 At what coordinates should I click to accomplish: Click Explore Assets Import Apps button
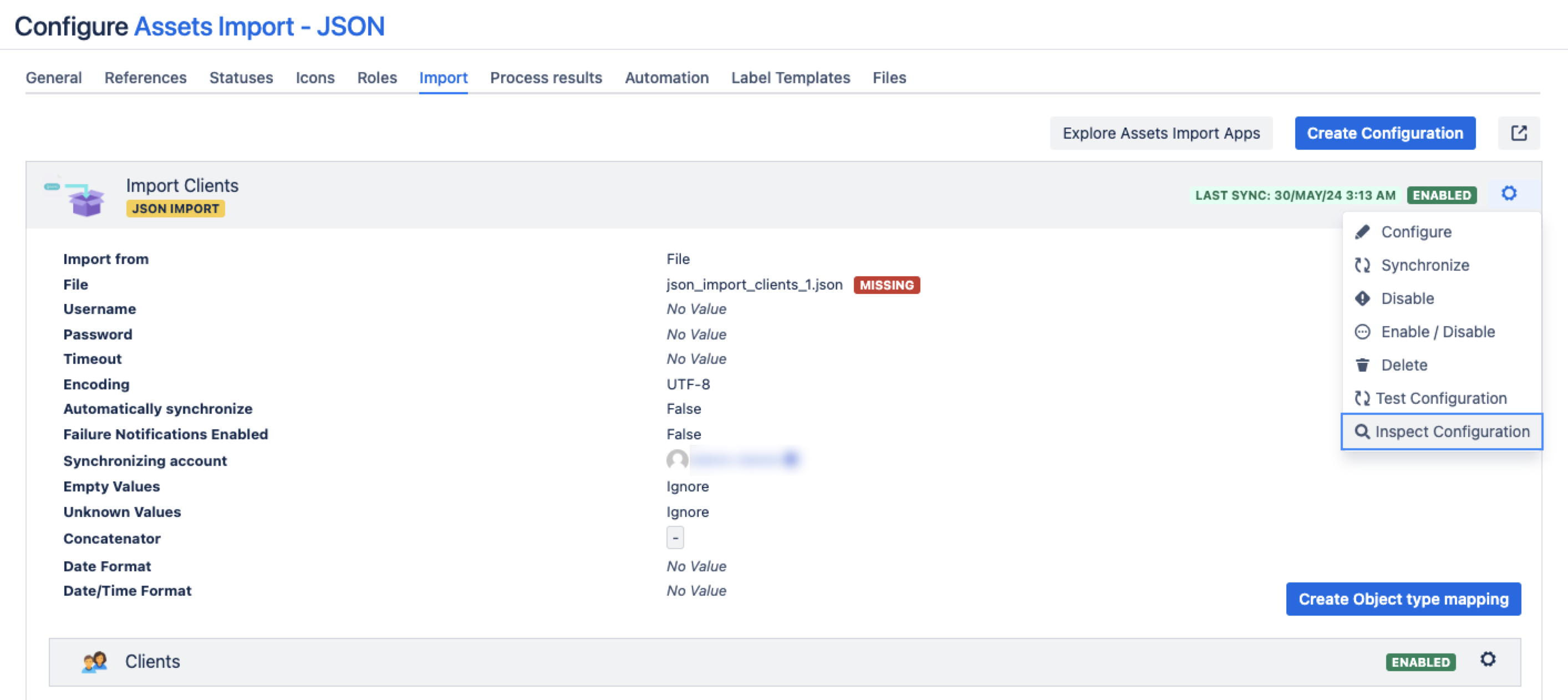pos(1162,132)
